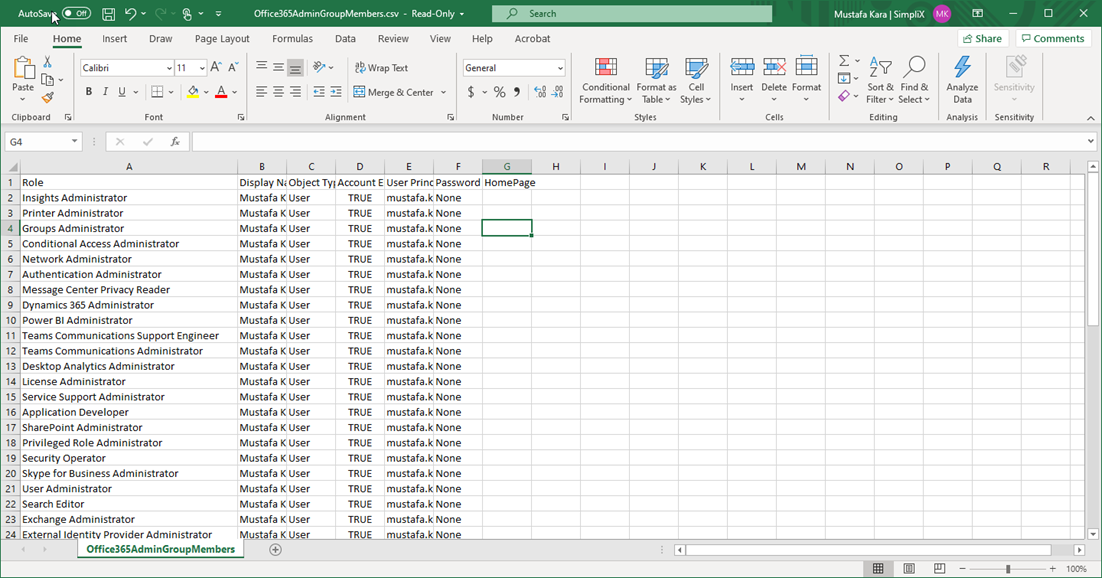The width and height of the screenshot is (1102, 578).
Task: Apply Bold formatting to the cell
Action: (x=88, y=92)
